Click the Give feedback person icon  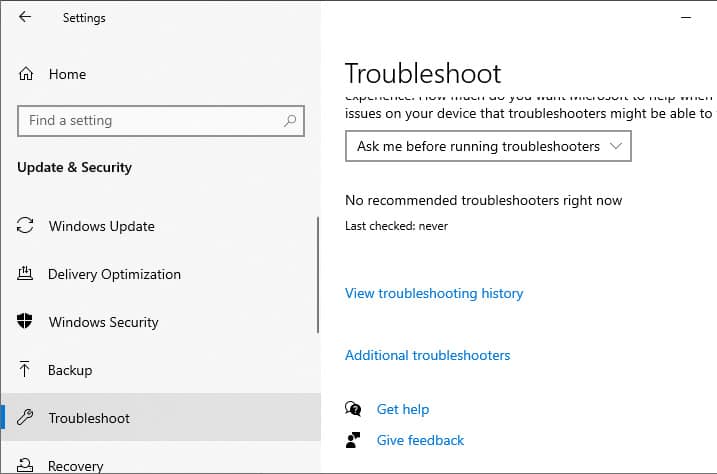pyautogui.click(x=353, y=440)
